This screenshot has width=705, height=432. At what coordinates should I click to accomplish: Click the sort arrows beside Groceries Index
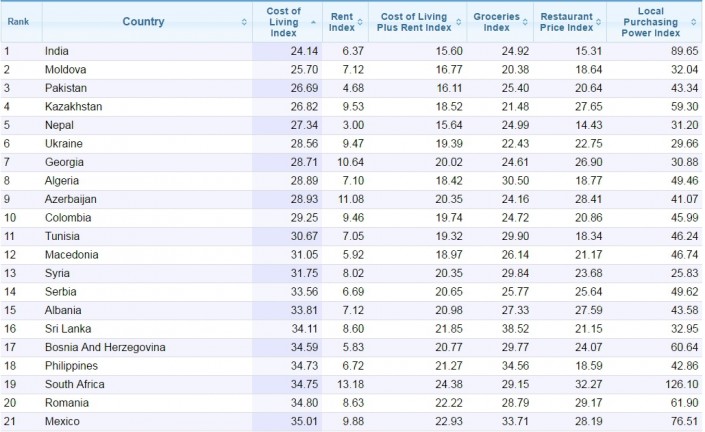point(528,22)
